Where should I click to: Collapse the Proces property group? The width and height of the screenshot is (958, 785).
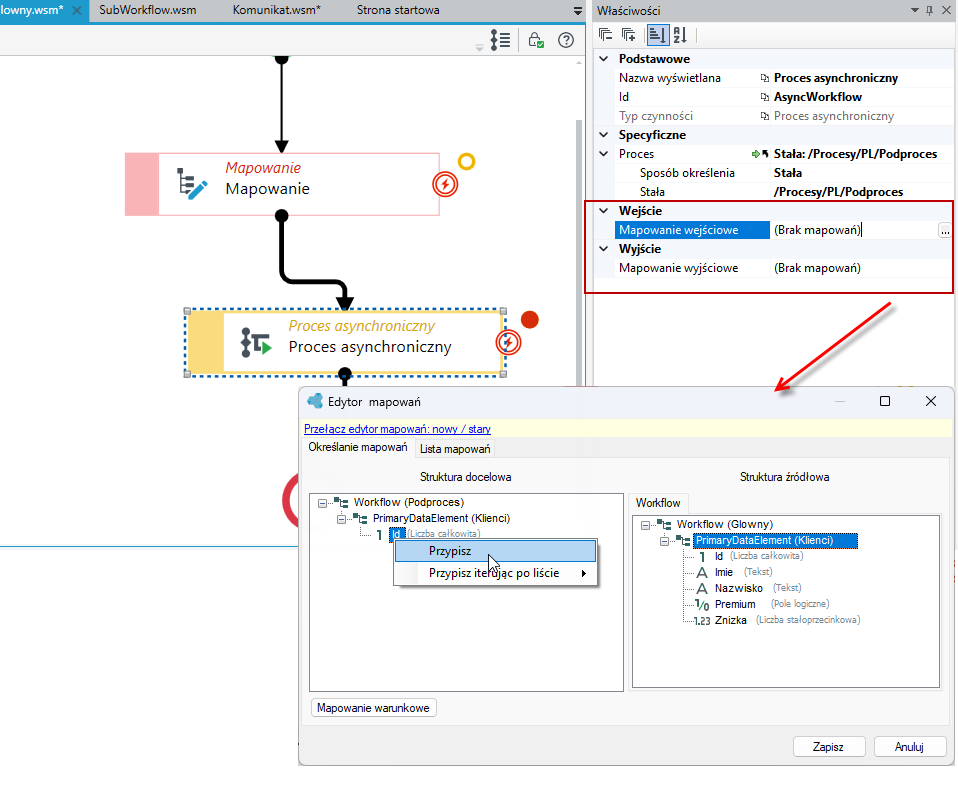coord(604,154)
